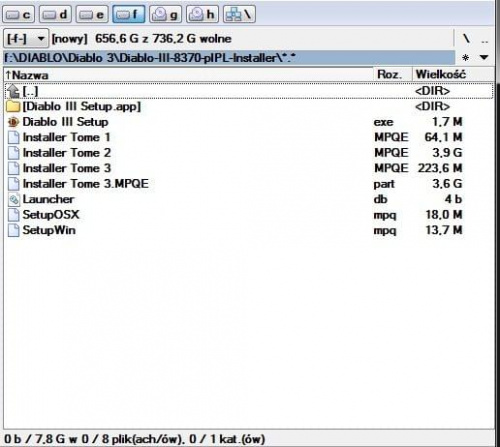The height and width of the screenshot is (447, 500).
Task: Sort files by Roz. extension column
Action: (x=393, y=75)
